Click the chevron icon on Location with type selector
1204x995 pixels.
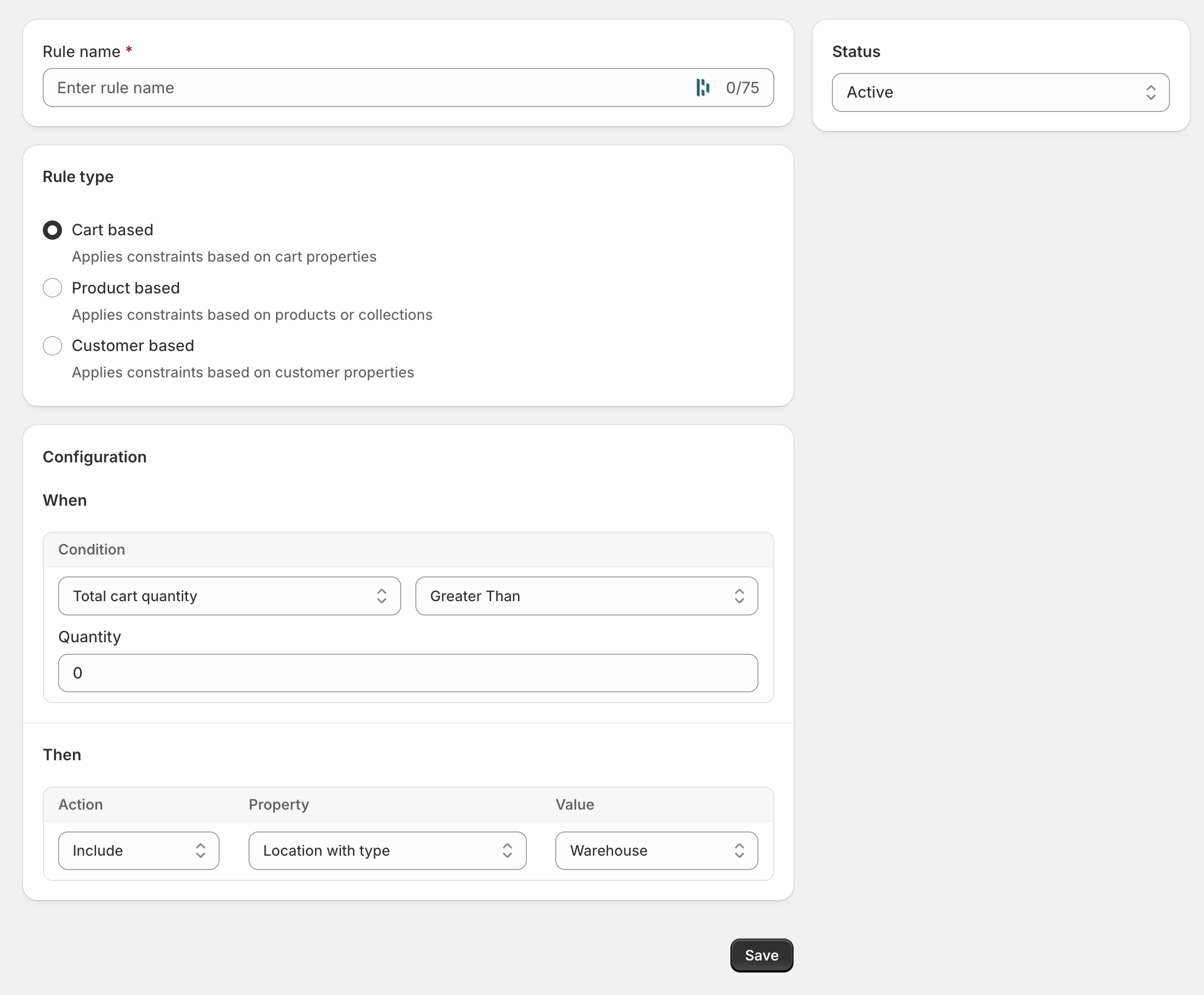(507, 851)
